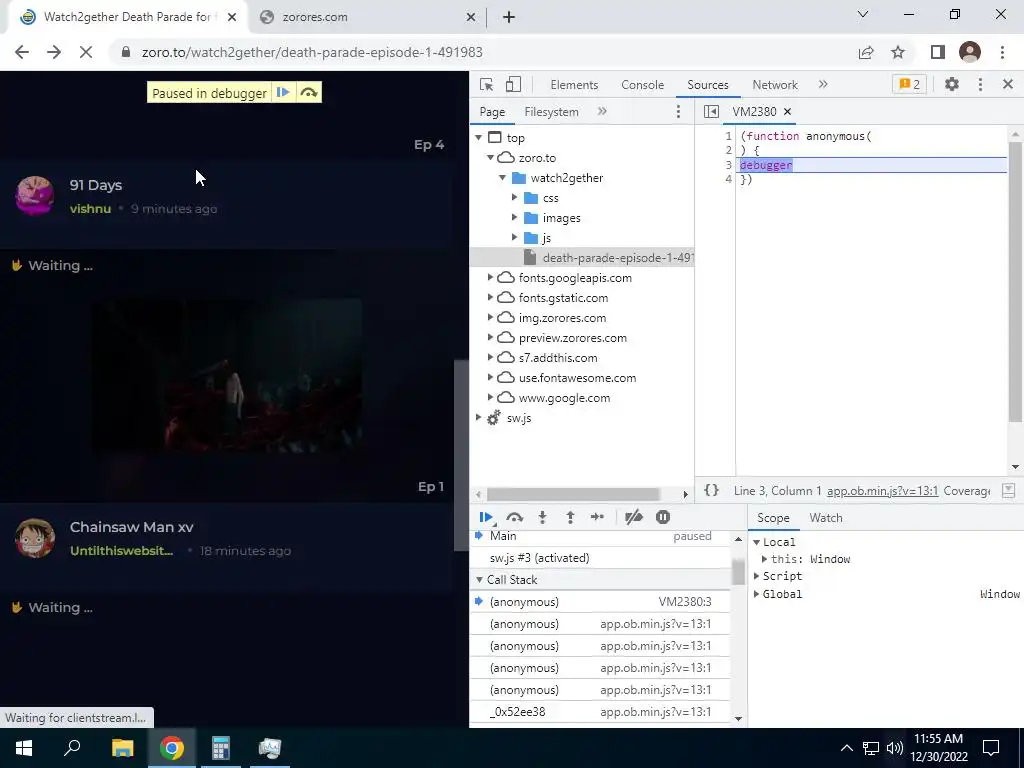Screen dimensions: 1024x768
Task: Expand preview.zorores.com domain
Action: click(490, 338)
